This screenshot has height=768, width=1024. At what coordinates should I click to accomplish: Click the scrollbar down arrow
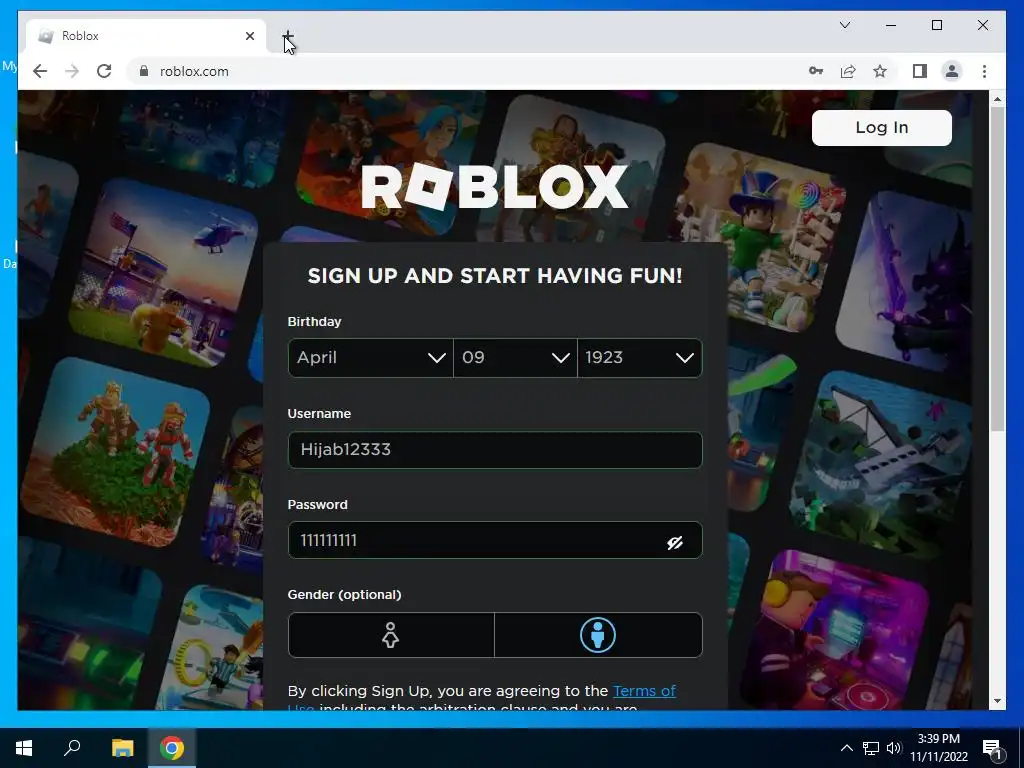coord(997,701)
